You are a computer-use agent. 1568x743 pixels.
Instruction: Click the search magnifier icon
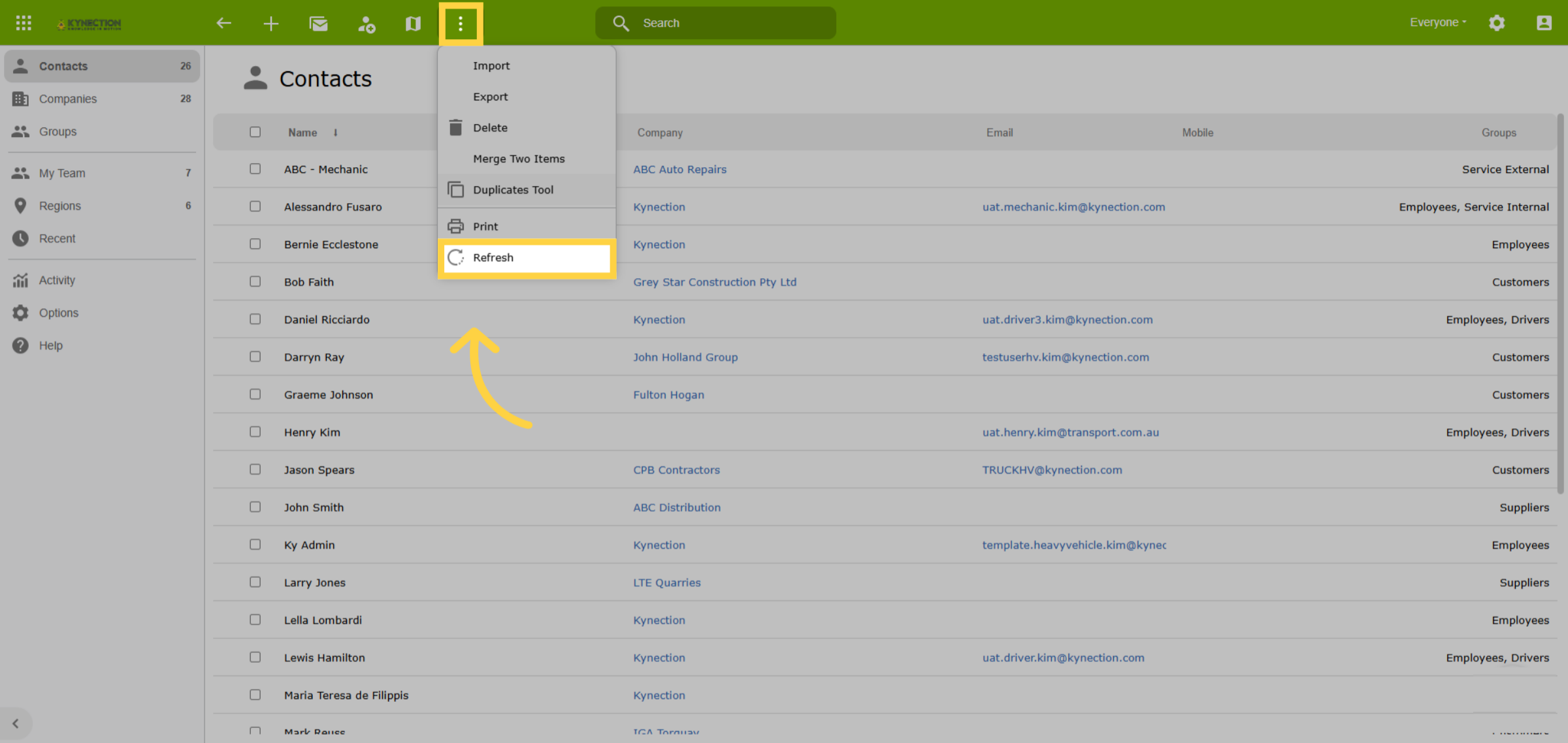(621, 23)
